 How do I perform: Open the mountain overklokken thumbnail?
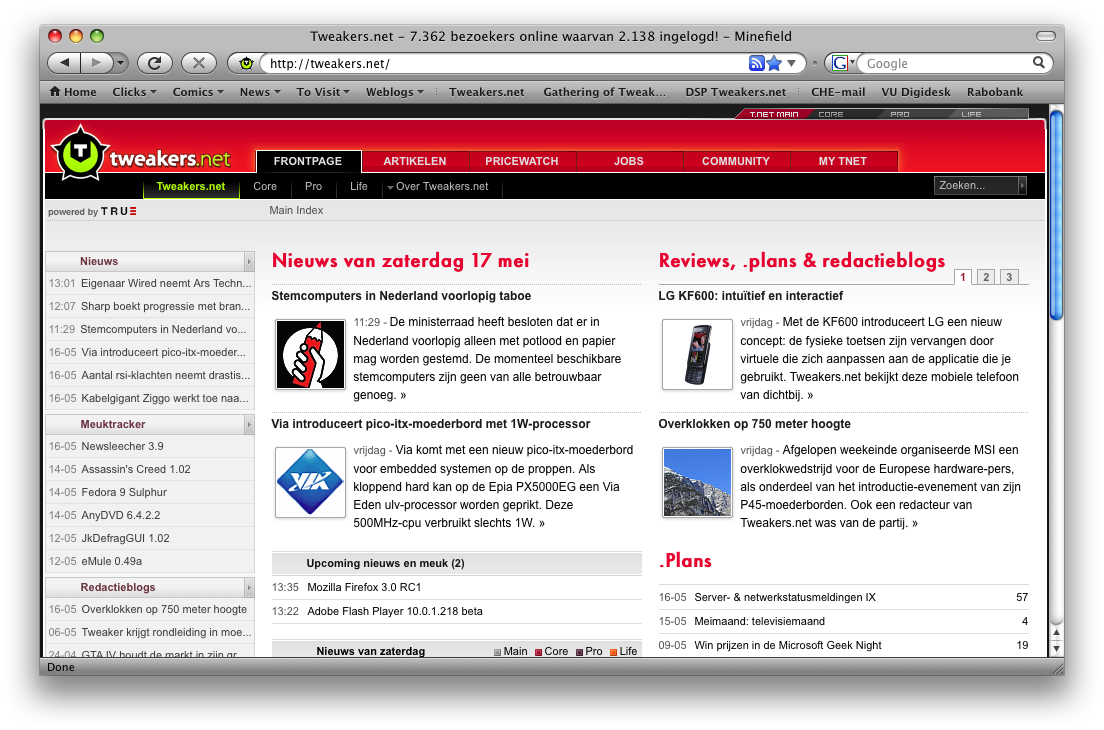click(697, 482)
